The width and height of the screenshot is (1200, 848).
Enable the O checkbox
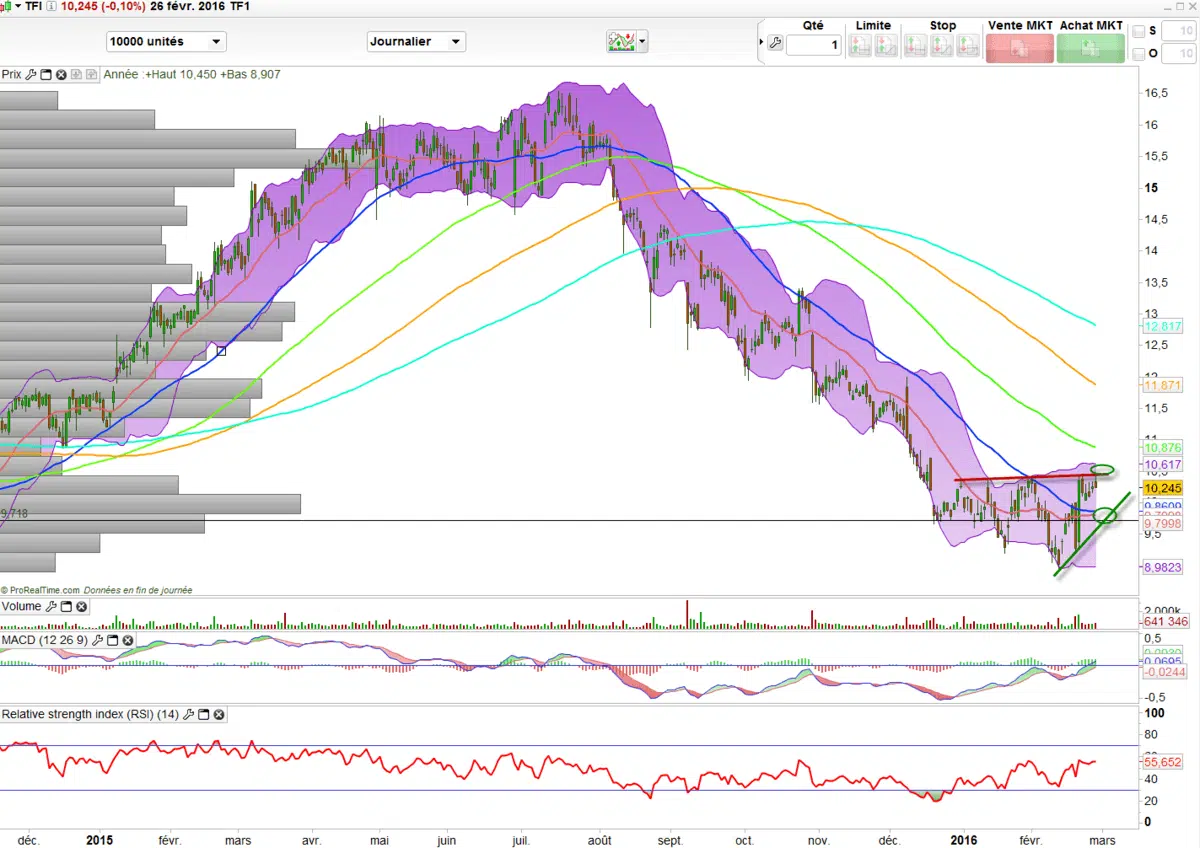[1139, 54]
